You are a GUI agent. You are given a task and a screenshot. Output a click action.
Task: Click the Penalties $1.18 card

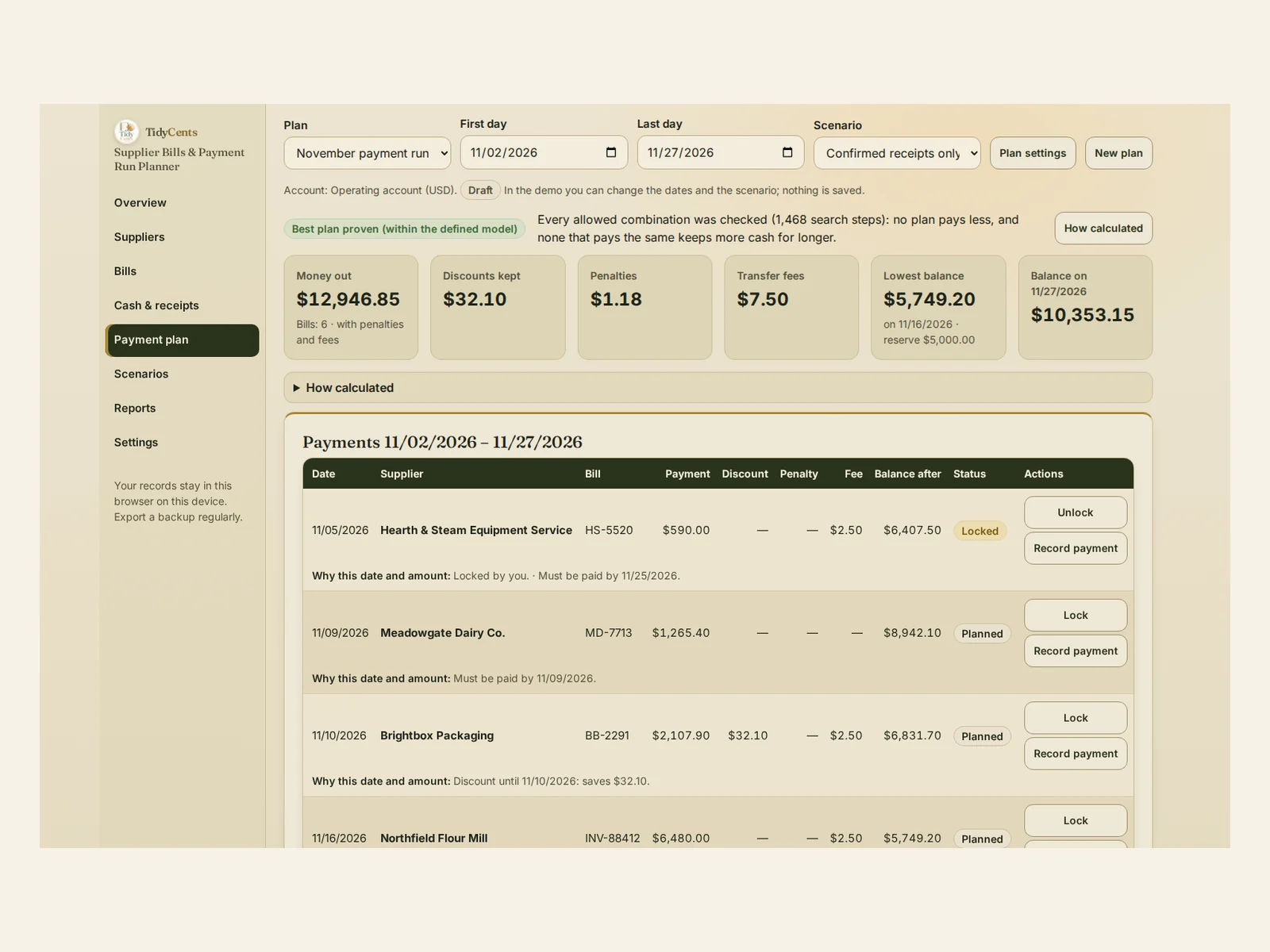tap(645, 308)
